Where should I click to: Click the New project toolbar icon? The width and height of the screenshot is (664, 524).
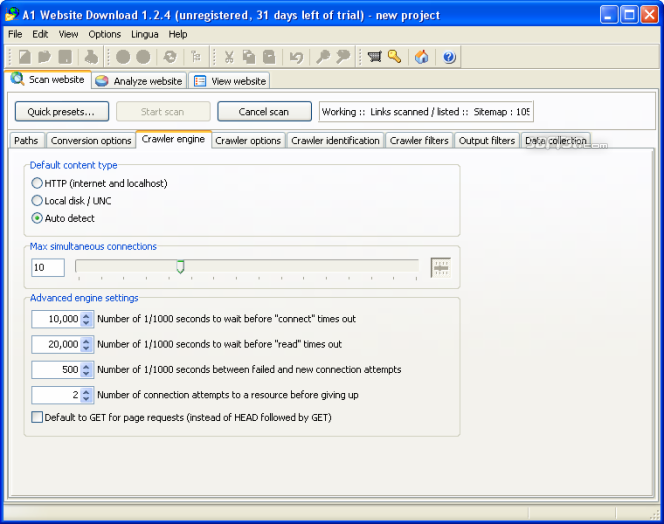pyautogui.click(x=25, y=57)
